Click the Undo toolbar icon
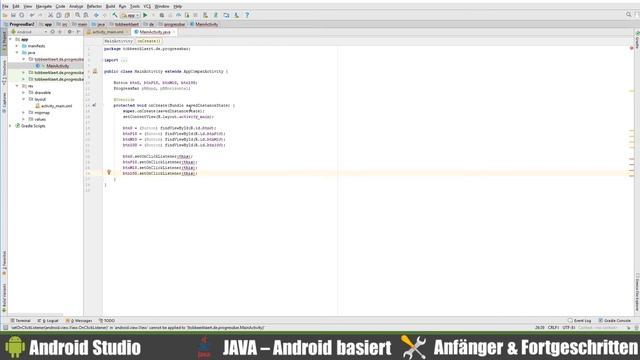The width and height of the screenshot is (640, 360). (32, 15)
